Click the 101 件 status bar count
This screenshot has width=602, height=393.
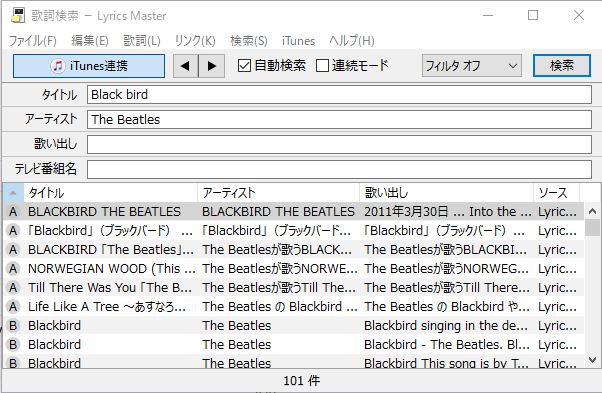pyautogui.click(x=301, y=381)
